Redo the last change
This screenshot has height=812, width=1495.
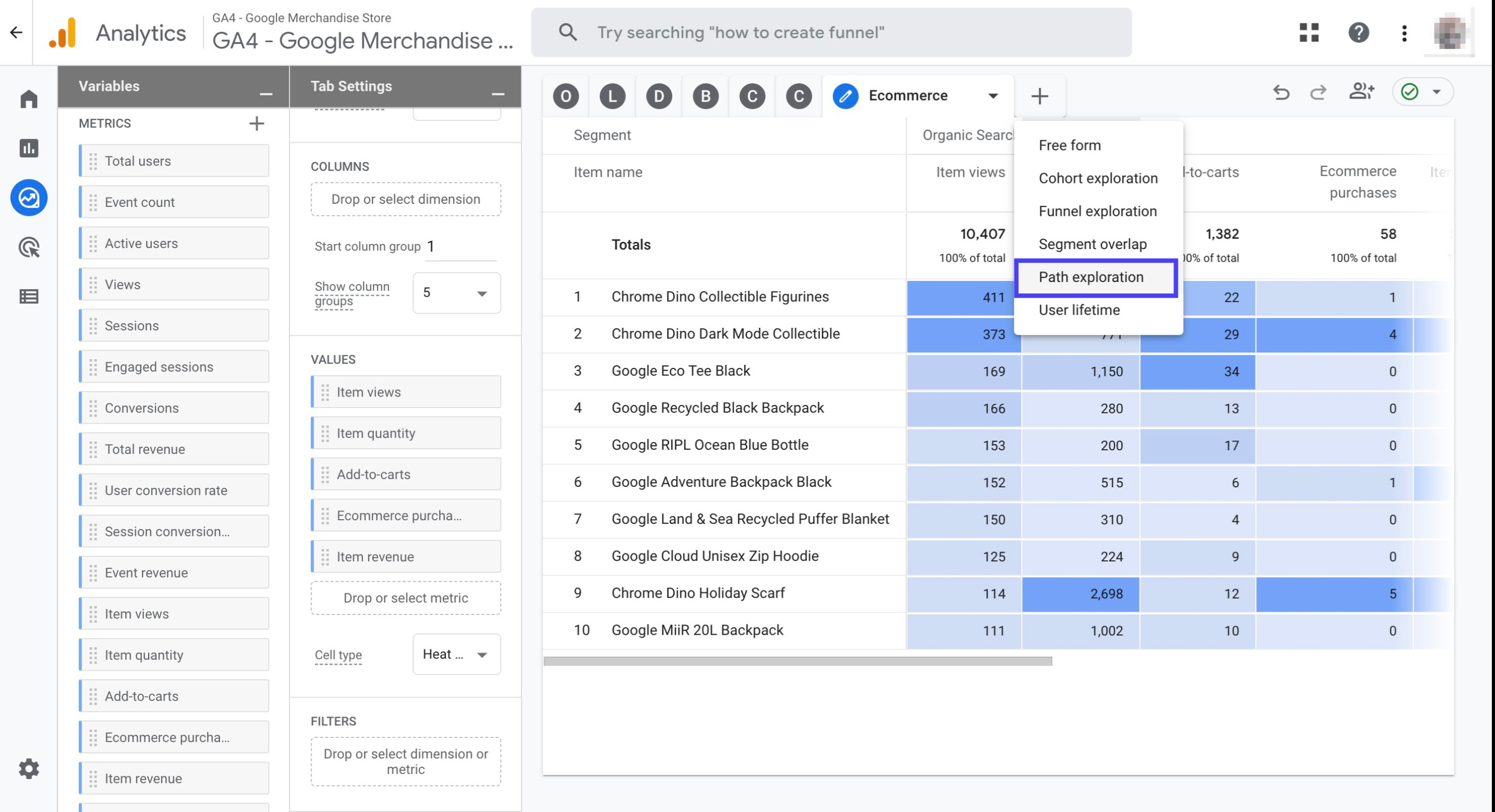(1319, 92)
